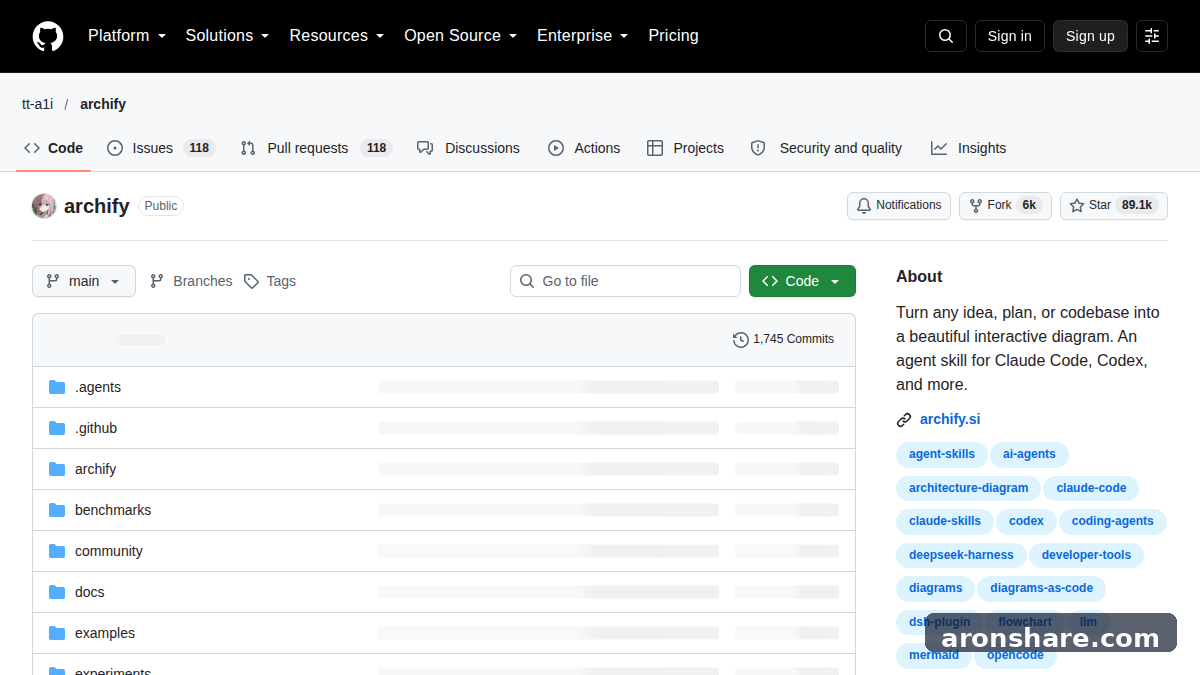Open the green Code dropdown
The image size is (1200, 675).
[x=802, y=281]
